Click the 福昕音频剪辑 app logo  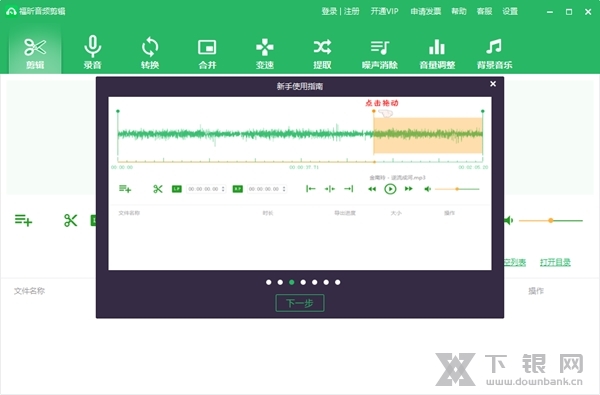[11, 11]
